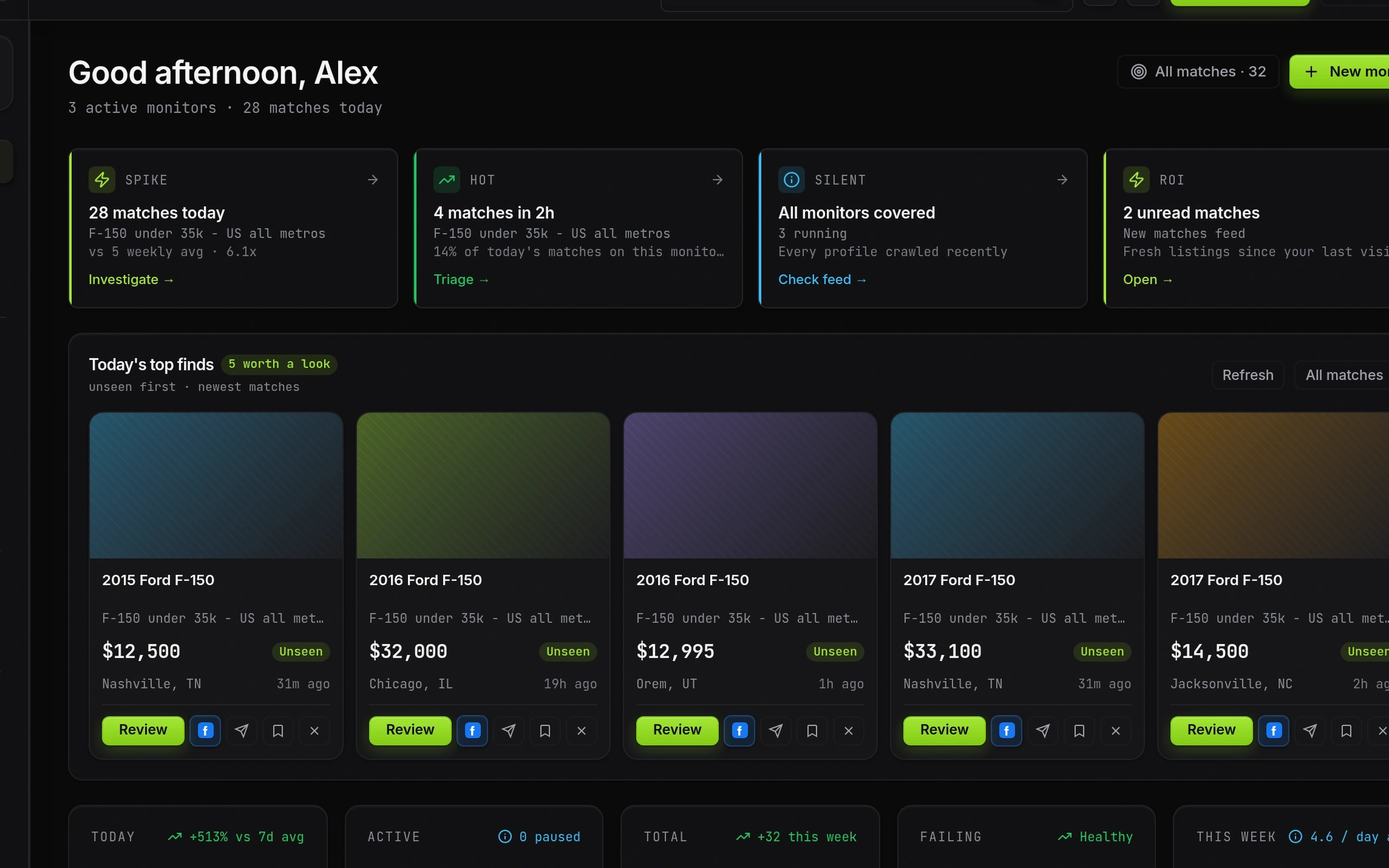Click 'All monitors covered' heading
1389x868 pixels.
point(857,213)
